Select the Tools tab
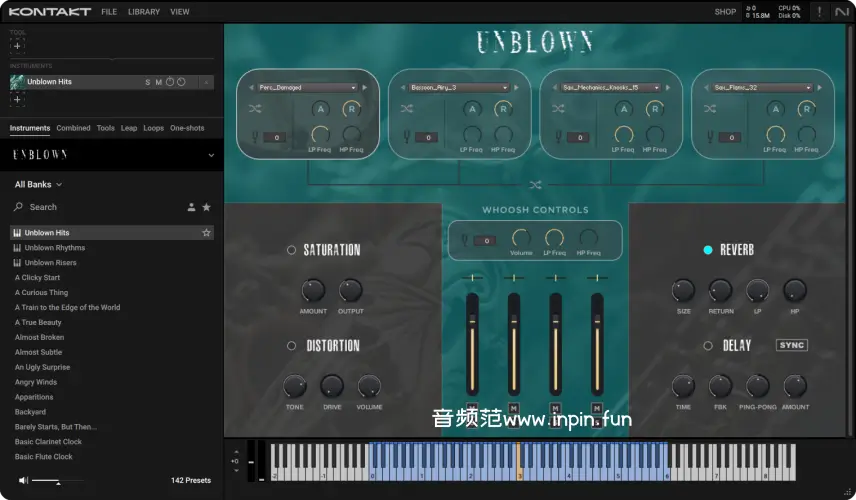Screen dimensions: 856x500 [x=105, y=128]
